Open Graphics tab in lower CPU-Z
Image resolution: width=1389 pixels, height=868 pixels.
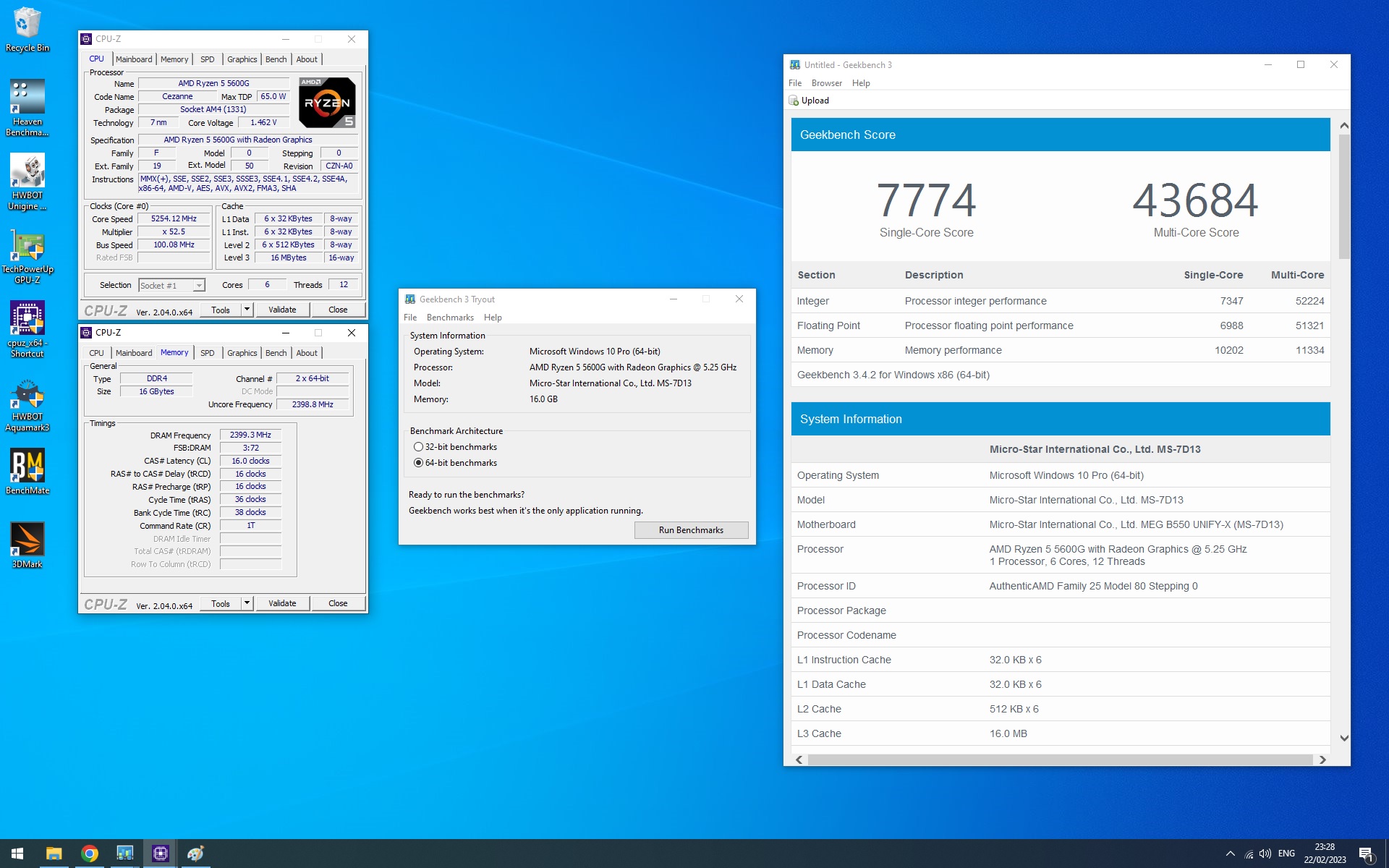(x=242, y=353)
